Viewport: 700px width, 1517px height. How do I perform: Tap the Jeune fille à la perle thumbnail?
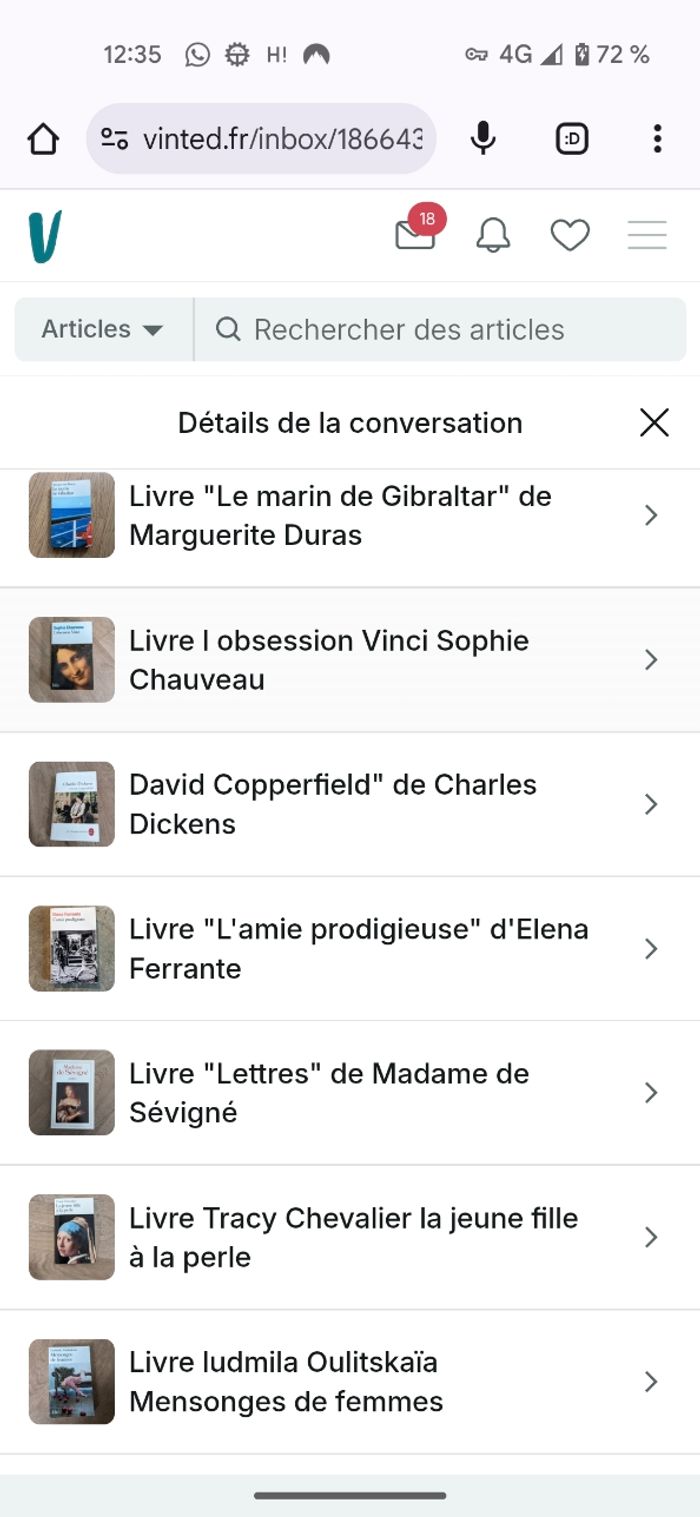pos(69,1237)
